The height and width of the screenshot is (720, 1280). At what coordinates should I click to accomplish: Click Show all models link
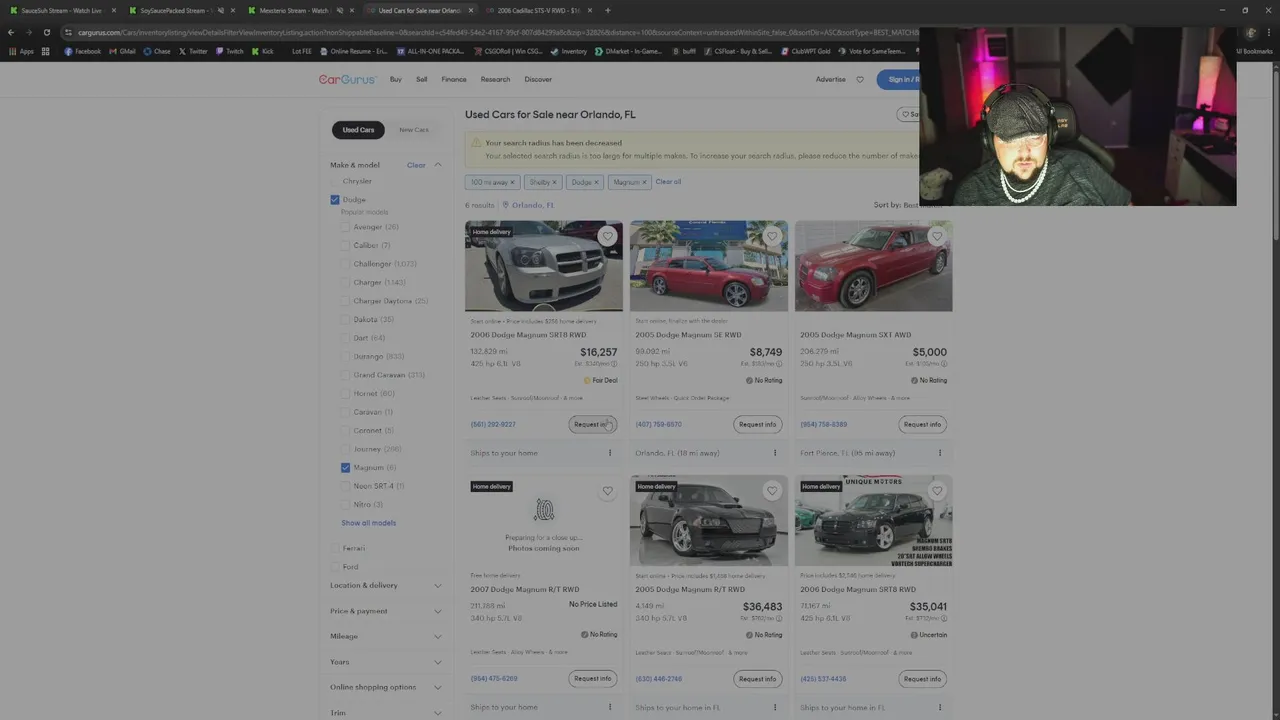(x=369, y=523)
